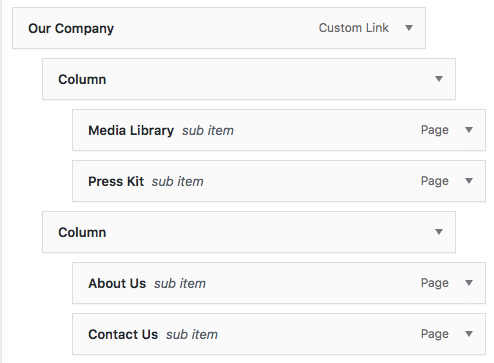Viewport: 494px width, 363px height.
Task: Click sub item text beside Media Library
Action: (x=208, y=131)
